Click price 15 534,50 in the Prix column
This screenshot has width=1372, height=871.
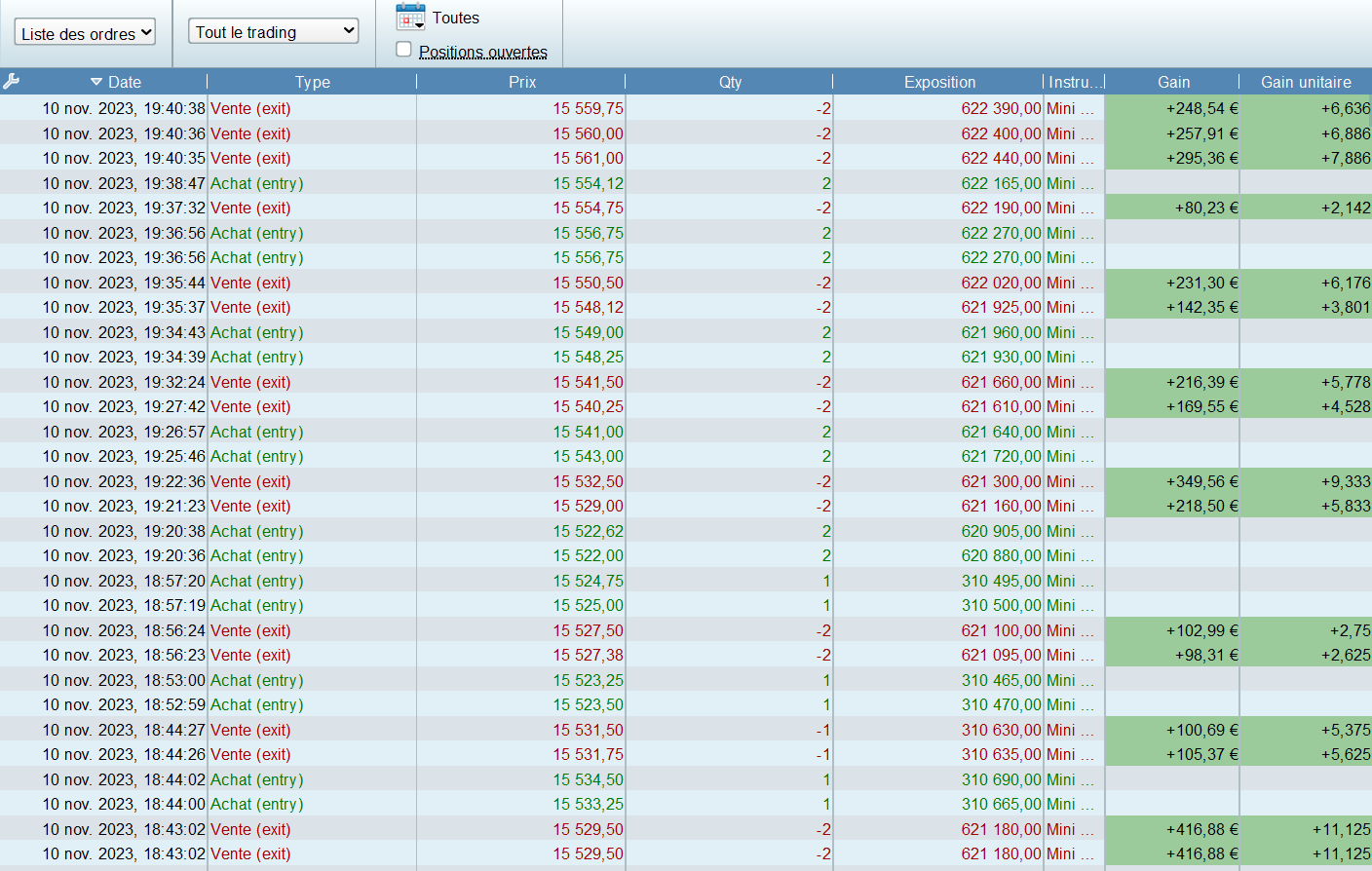click(x=588, y=779)
